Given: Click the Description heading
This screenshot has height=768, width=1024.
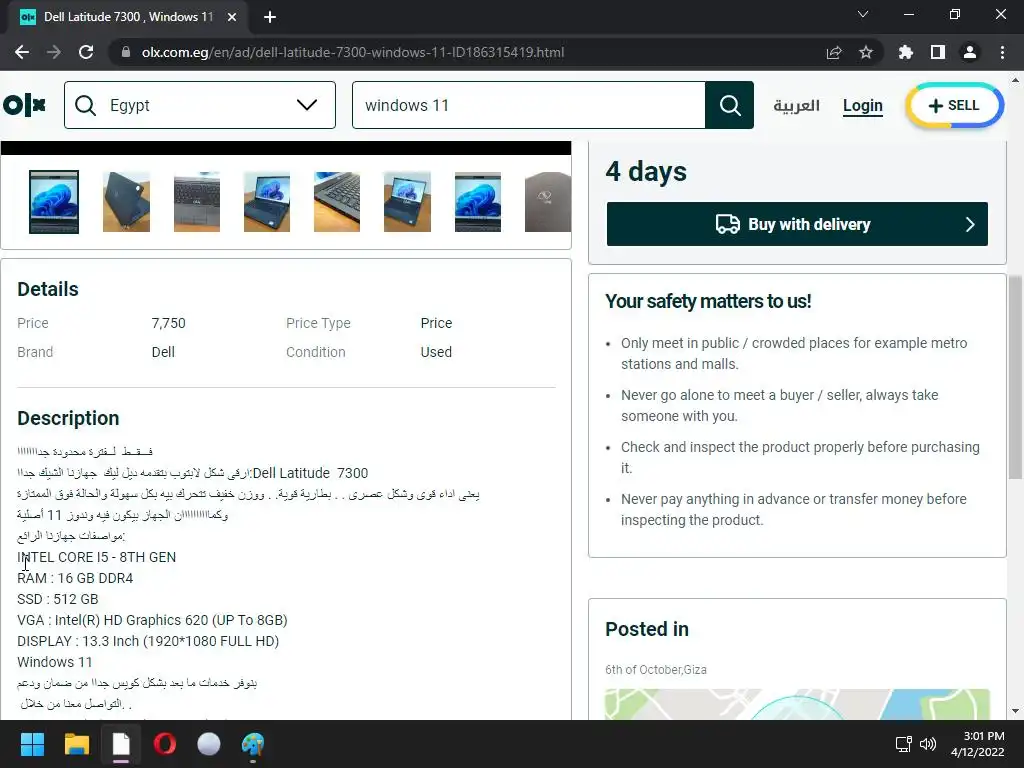Looking at the screenshot, I should [x=69, y=418].
